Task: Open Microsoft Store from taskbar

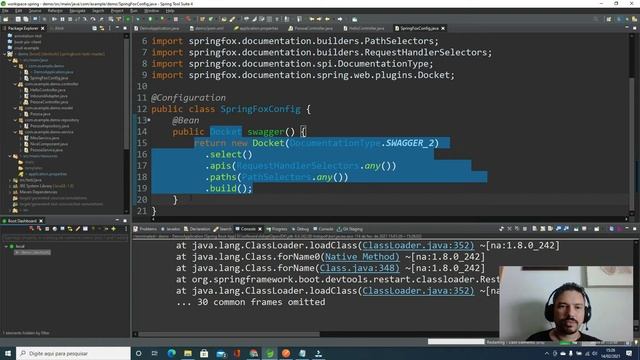Action: [204, 353]
